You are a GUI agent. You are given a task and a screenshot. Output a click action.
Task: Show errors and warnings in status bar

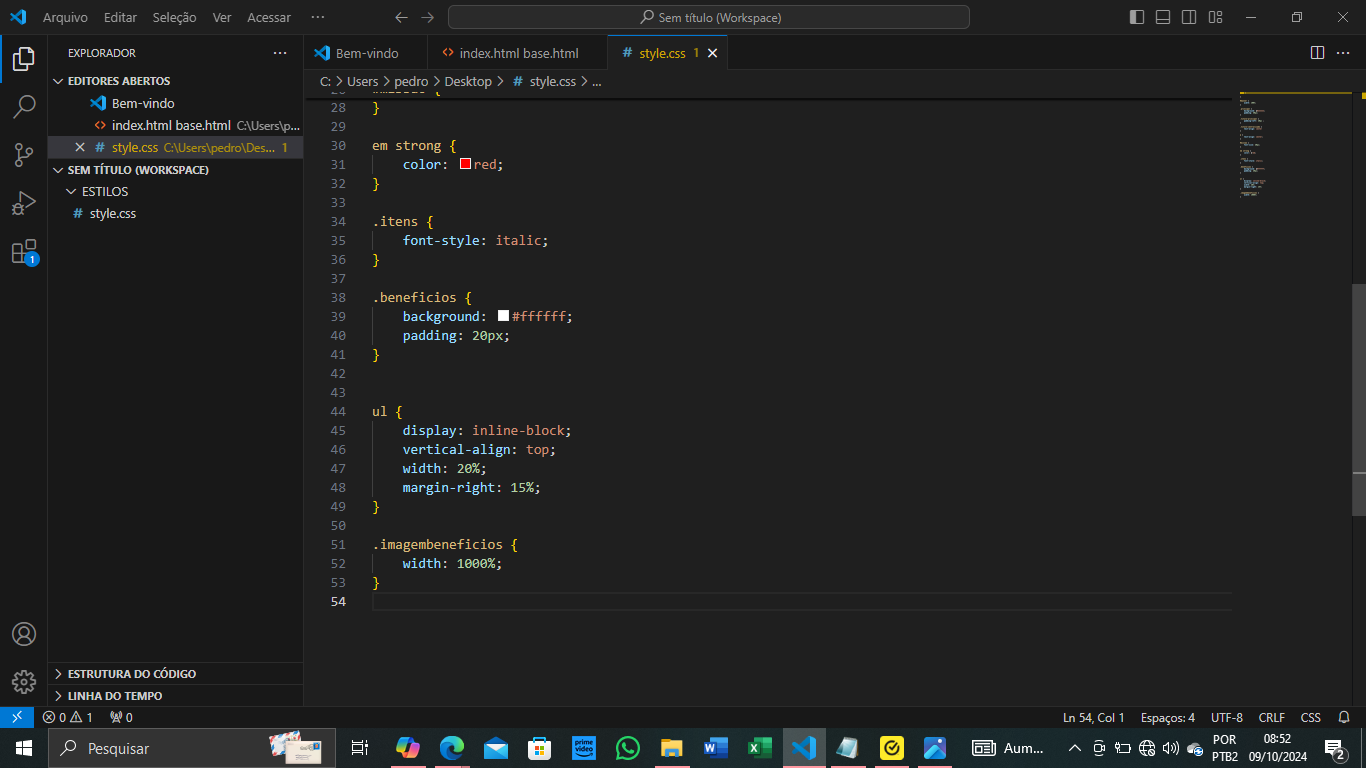pos(67,717)
